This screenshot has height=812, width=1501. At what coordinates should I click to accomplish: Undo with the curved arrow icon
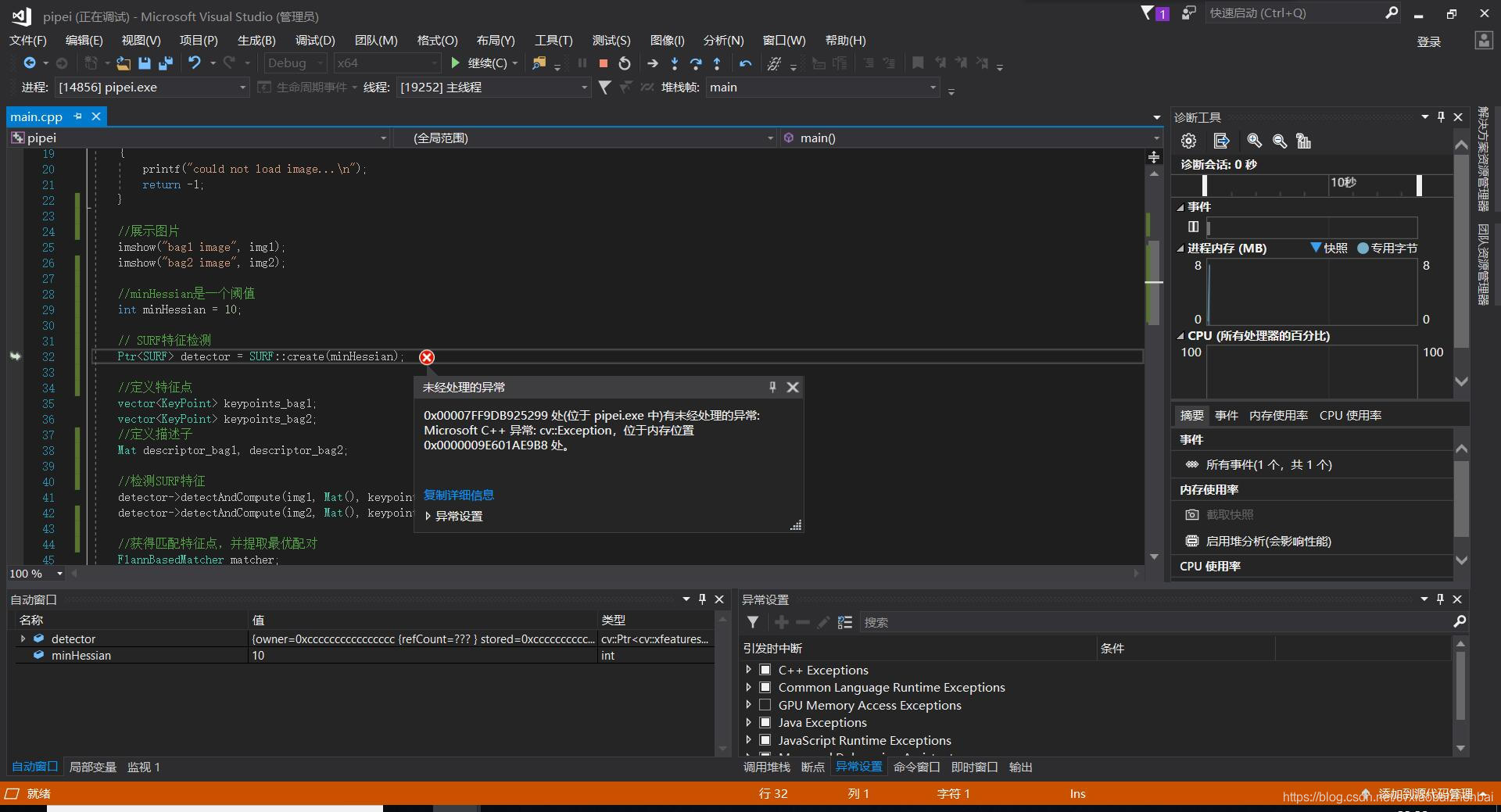point(195,63)
